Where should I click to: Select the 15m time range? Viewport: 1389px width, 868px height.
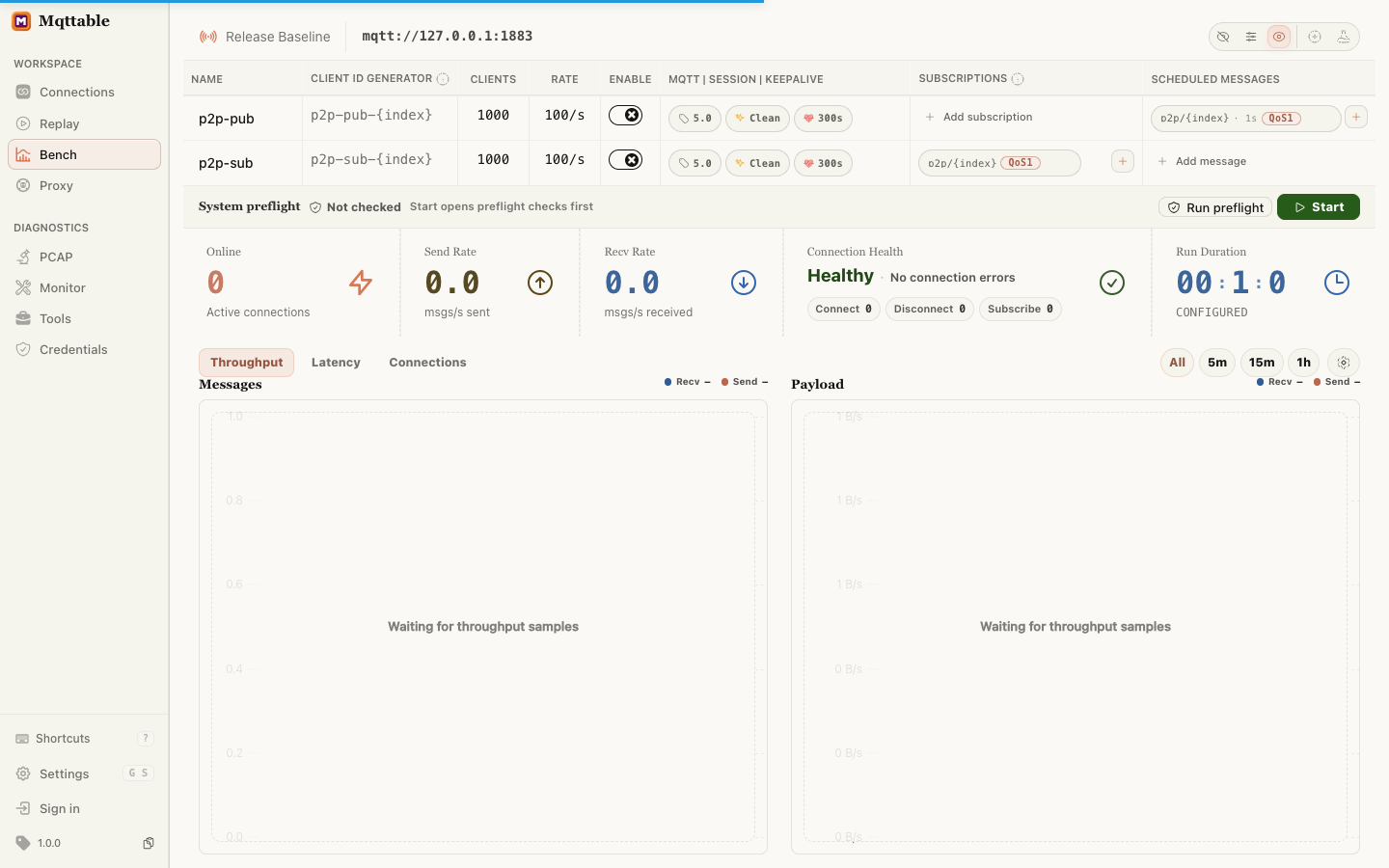1262,363
